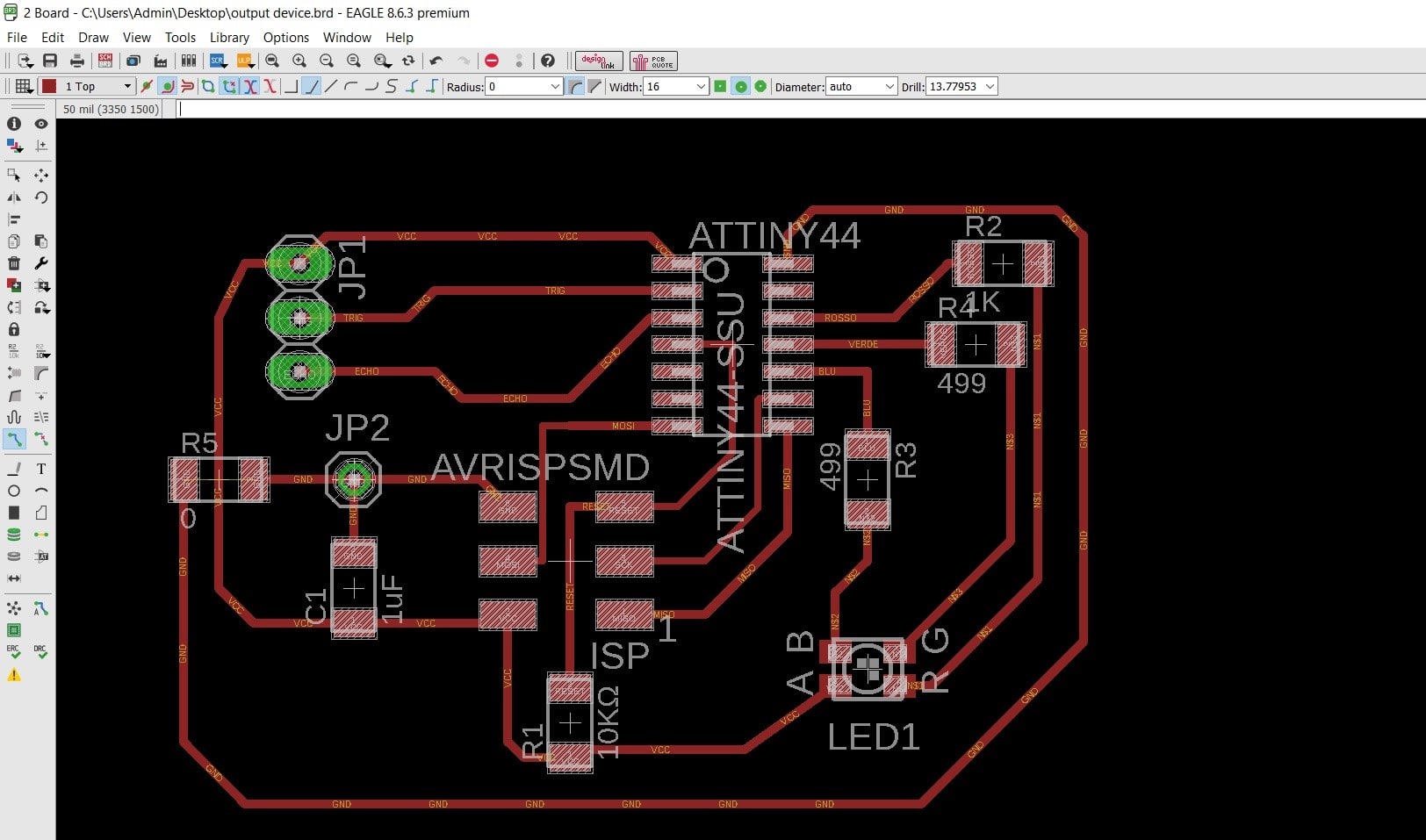Open the Grid settings dropdown icon
The width and height of the screenshot is (1426, 840).
pyautogui.click(x=24, y=86)
